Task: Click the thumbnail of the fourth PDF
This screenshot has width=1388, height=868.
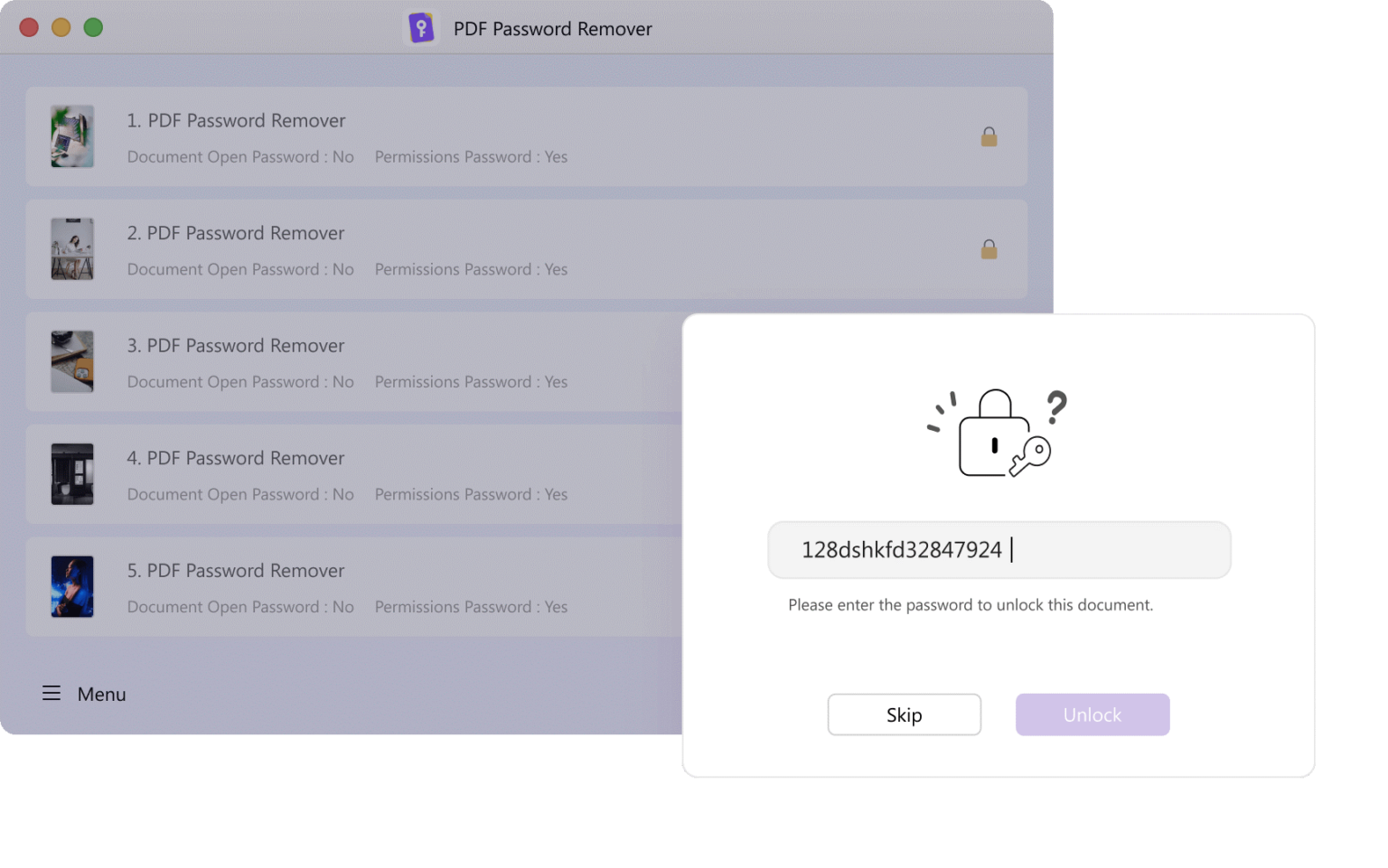Action: pos(72,474)
